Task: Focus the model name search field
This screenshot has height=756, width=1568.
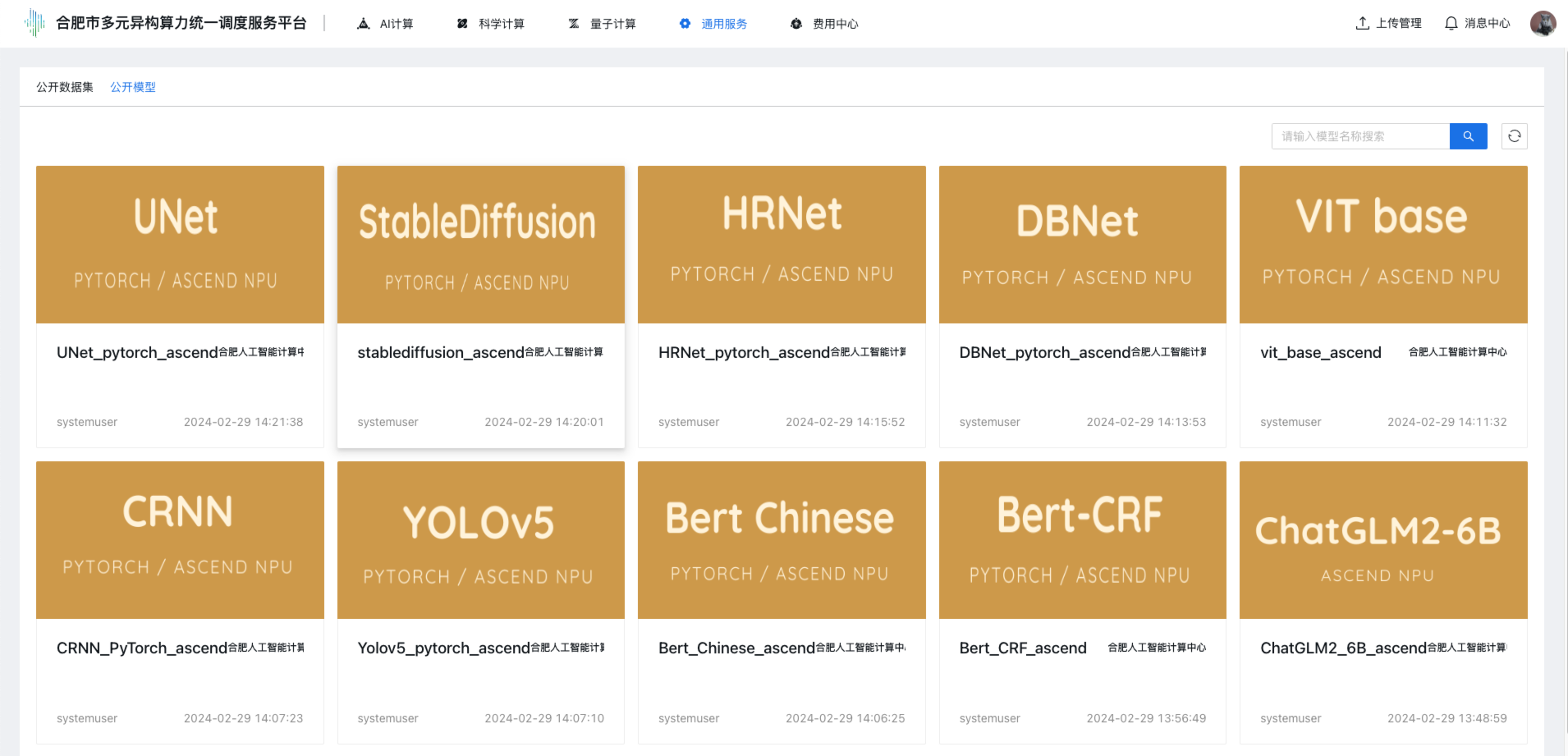Action: [x=1360, y=136]
